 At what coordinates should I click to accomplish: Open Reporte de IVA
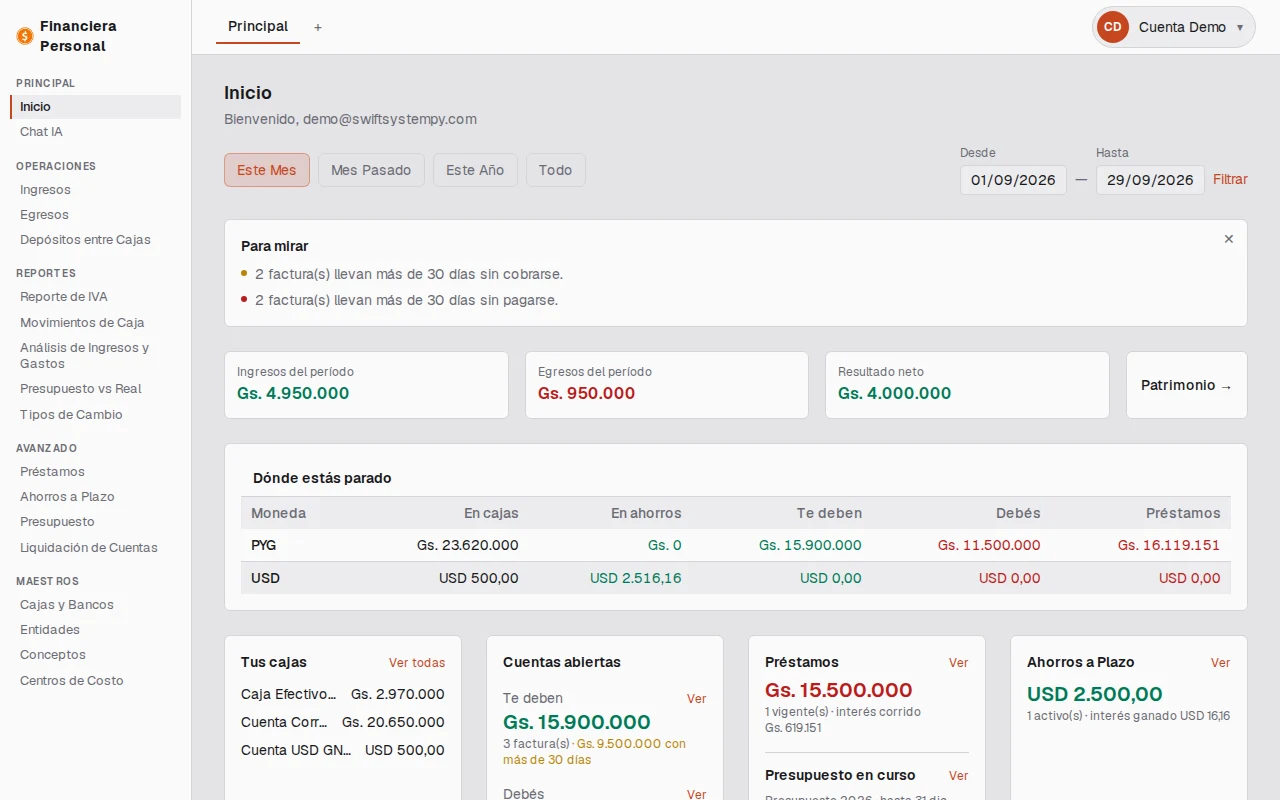(96, 297)
